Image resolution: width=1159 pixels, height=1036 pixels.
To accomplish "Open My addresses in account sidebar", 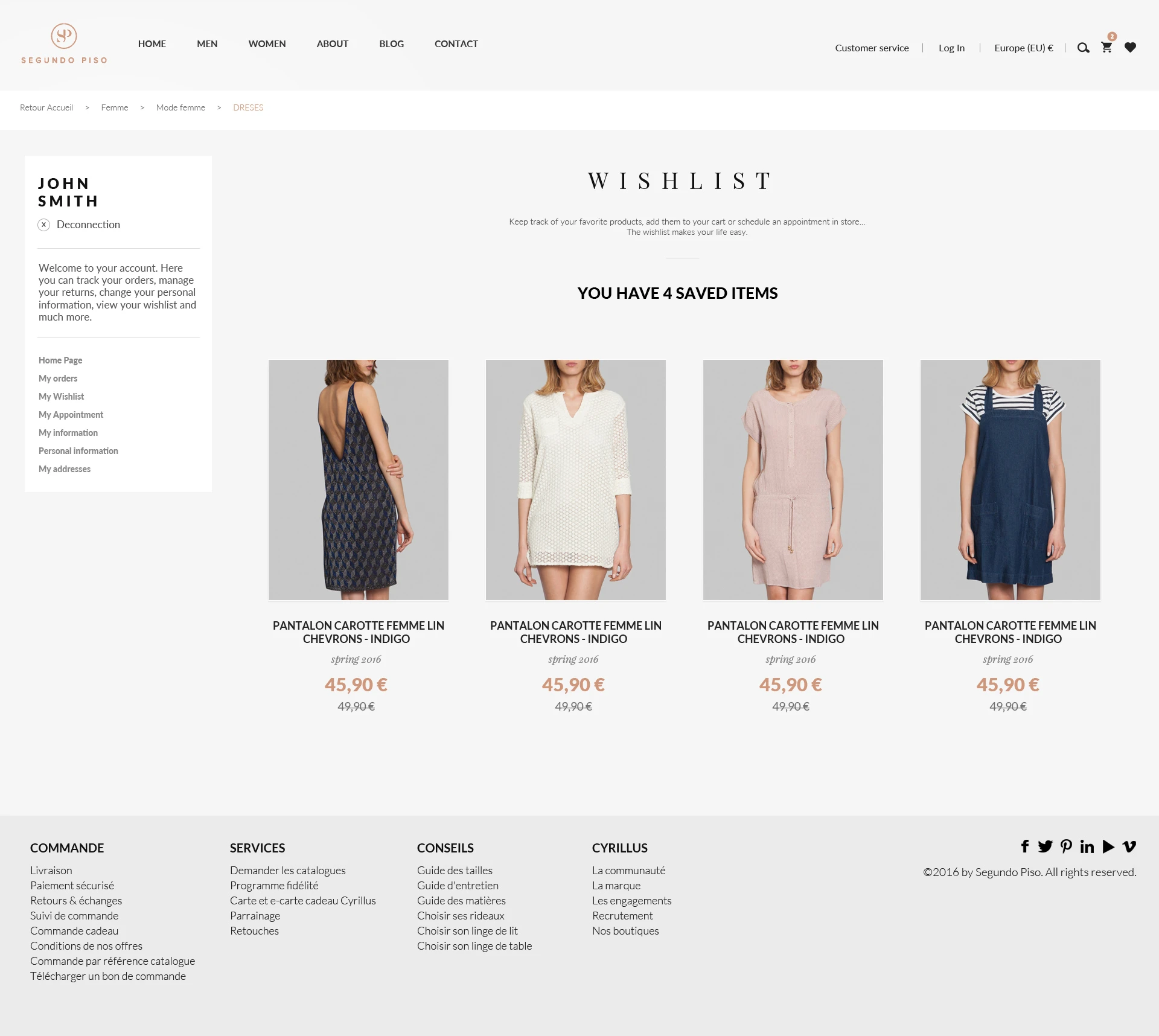I will click(x=65, y=469).
